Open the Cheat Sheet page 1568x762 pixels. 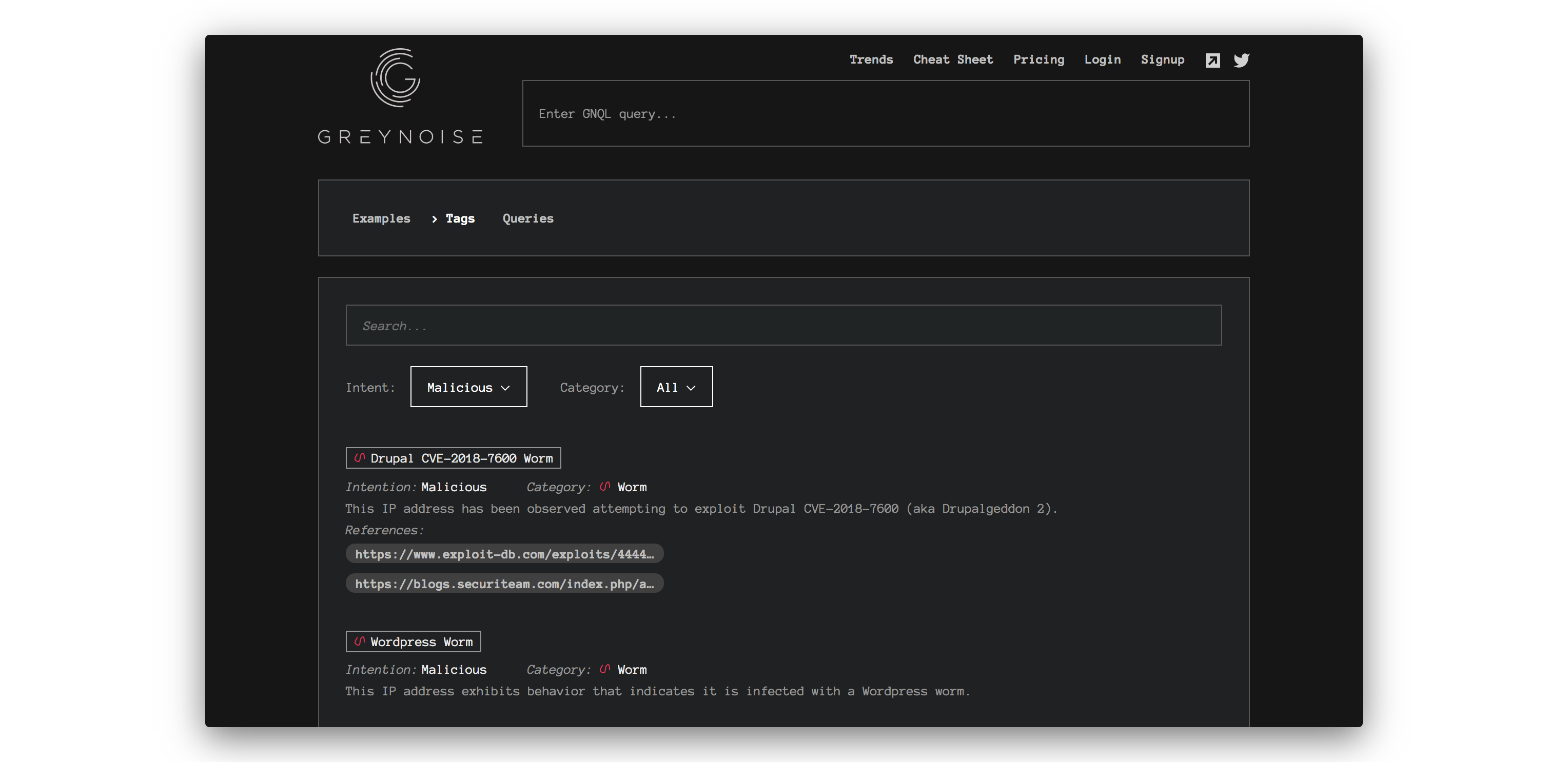click(953, 59)
